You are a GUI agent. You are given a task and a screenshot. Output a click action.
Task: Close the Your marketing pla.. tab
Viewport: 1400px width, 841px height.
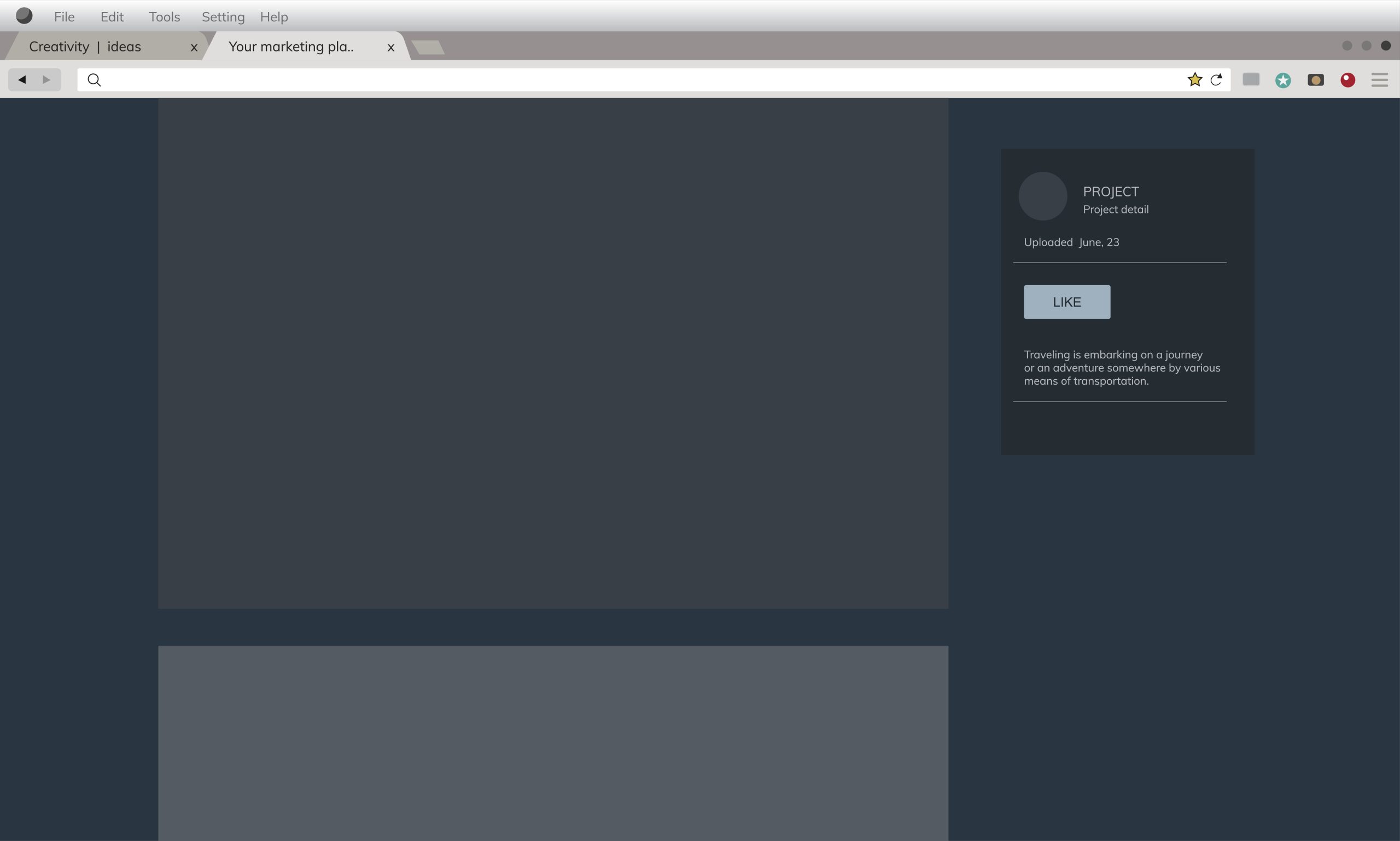pyautogui.click(x=391, y=48)
